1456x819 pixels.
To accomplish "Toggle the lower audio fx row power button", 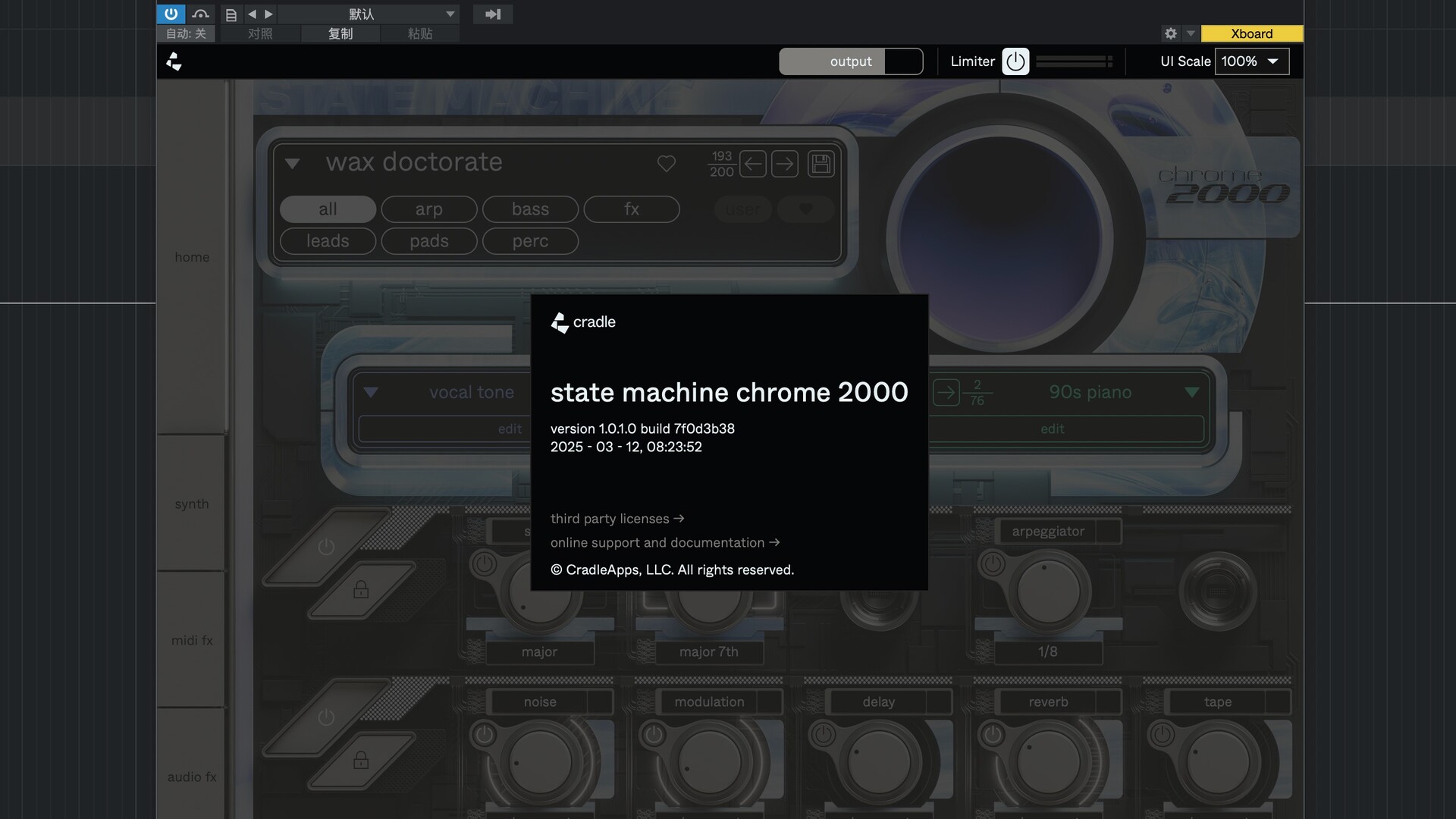I will [x=326, y=717].
